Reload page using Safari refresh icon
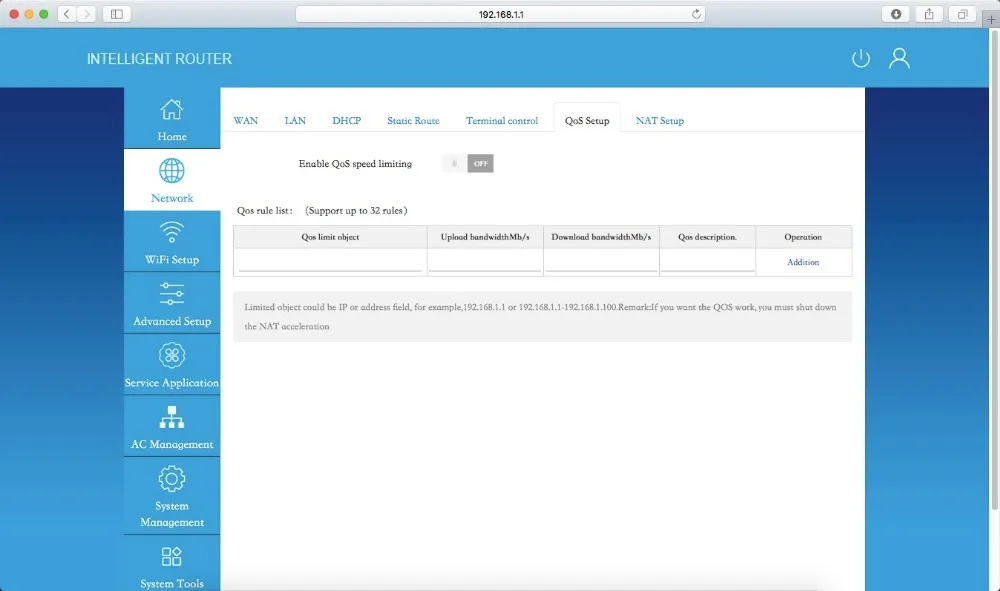Screen dimensions: 1000x591 tap(696, 14)
